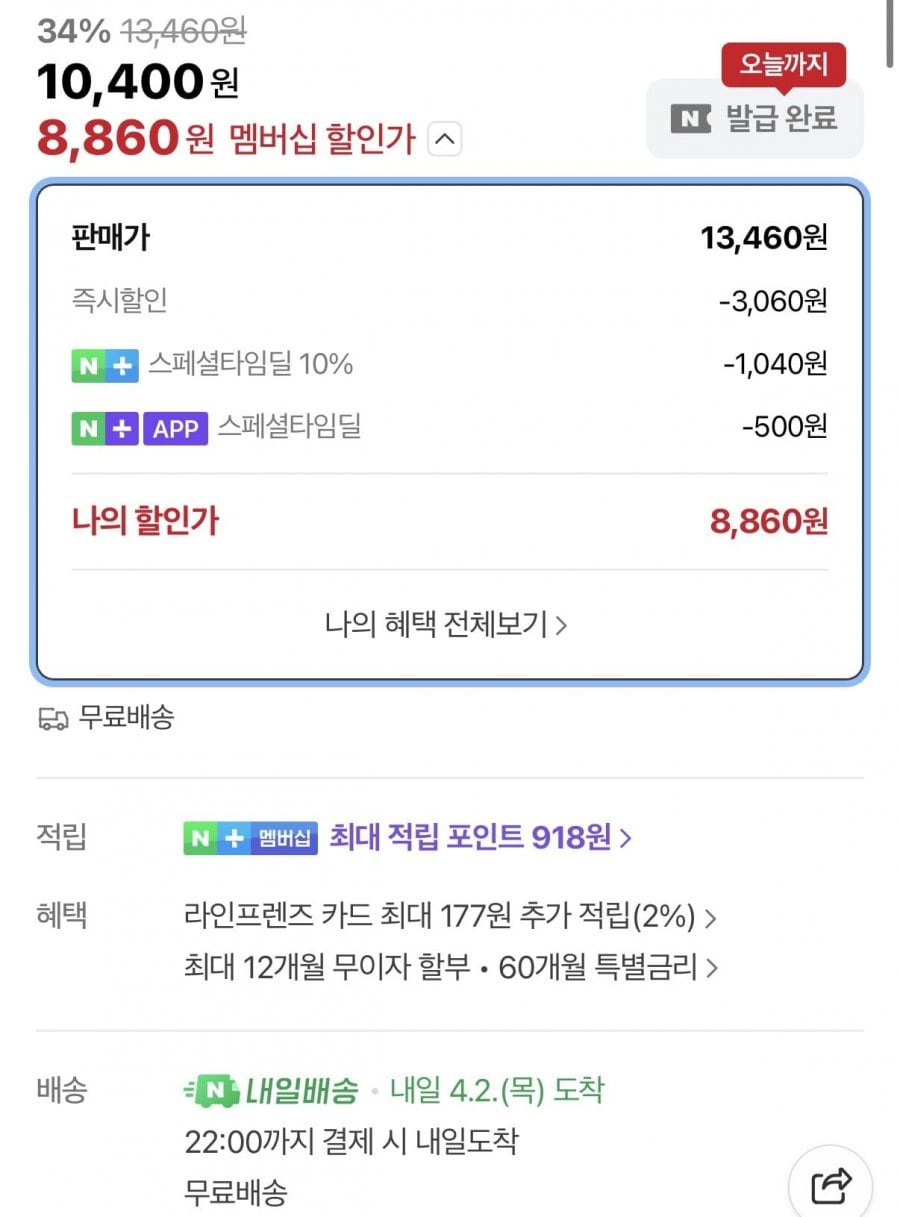Image resolution: width=900 pixels, height=1217 pixels.
Task: Tap the N coupon icon in 발급 완료
Action: tap(690, 118)
